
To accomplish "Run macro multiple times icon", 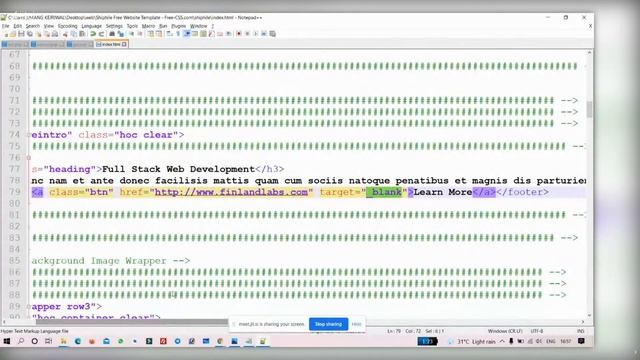I will pyautogui.click(x=264, y=34).
